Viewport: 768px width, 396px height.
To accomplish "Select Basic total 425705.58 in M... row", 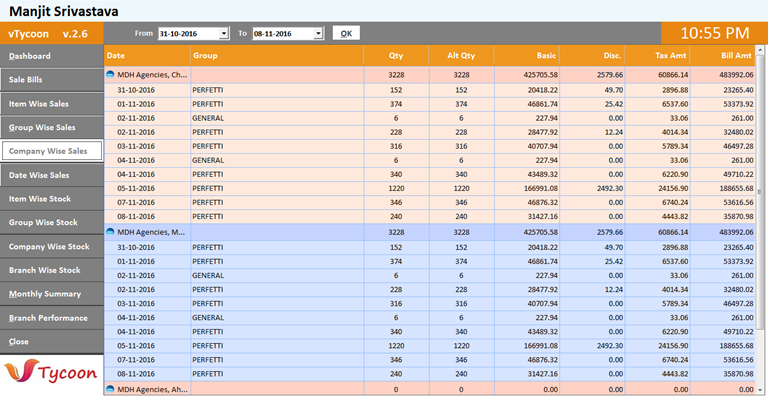I will [x=527, y=232].
